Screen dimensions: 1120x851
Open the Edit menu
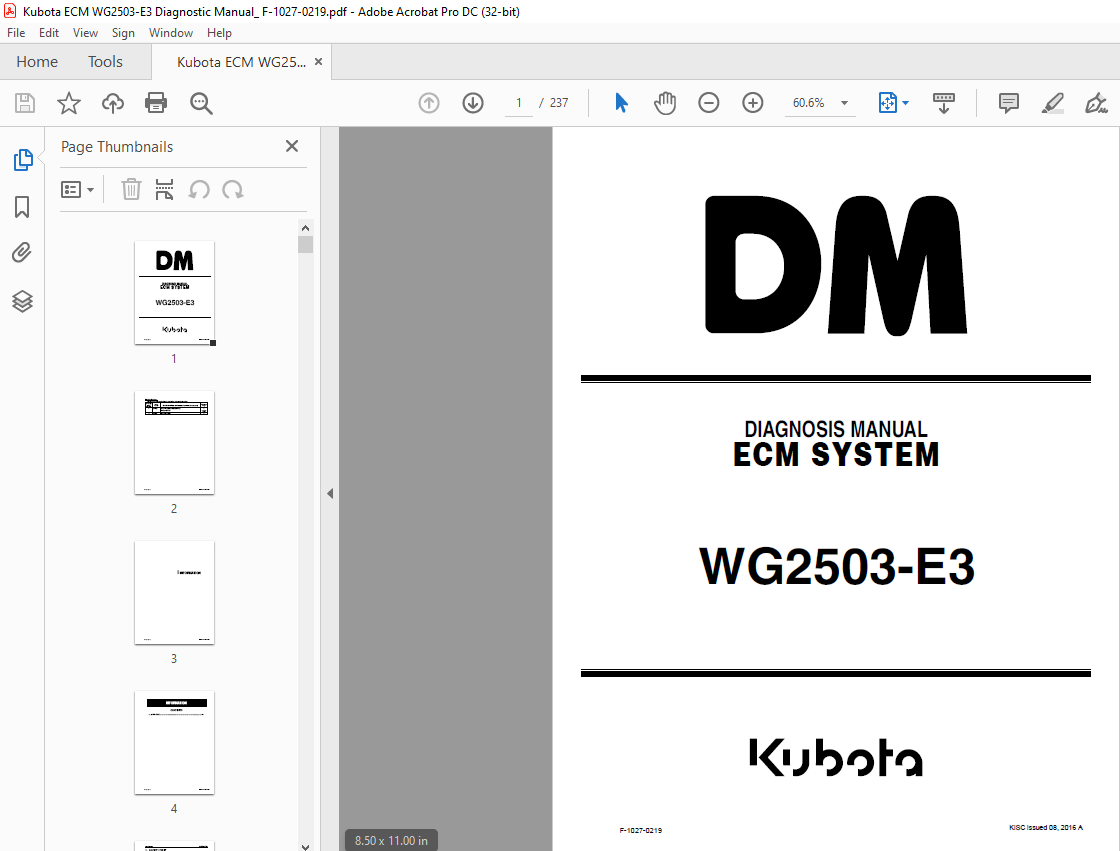[49, 33]
